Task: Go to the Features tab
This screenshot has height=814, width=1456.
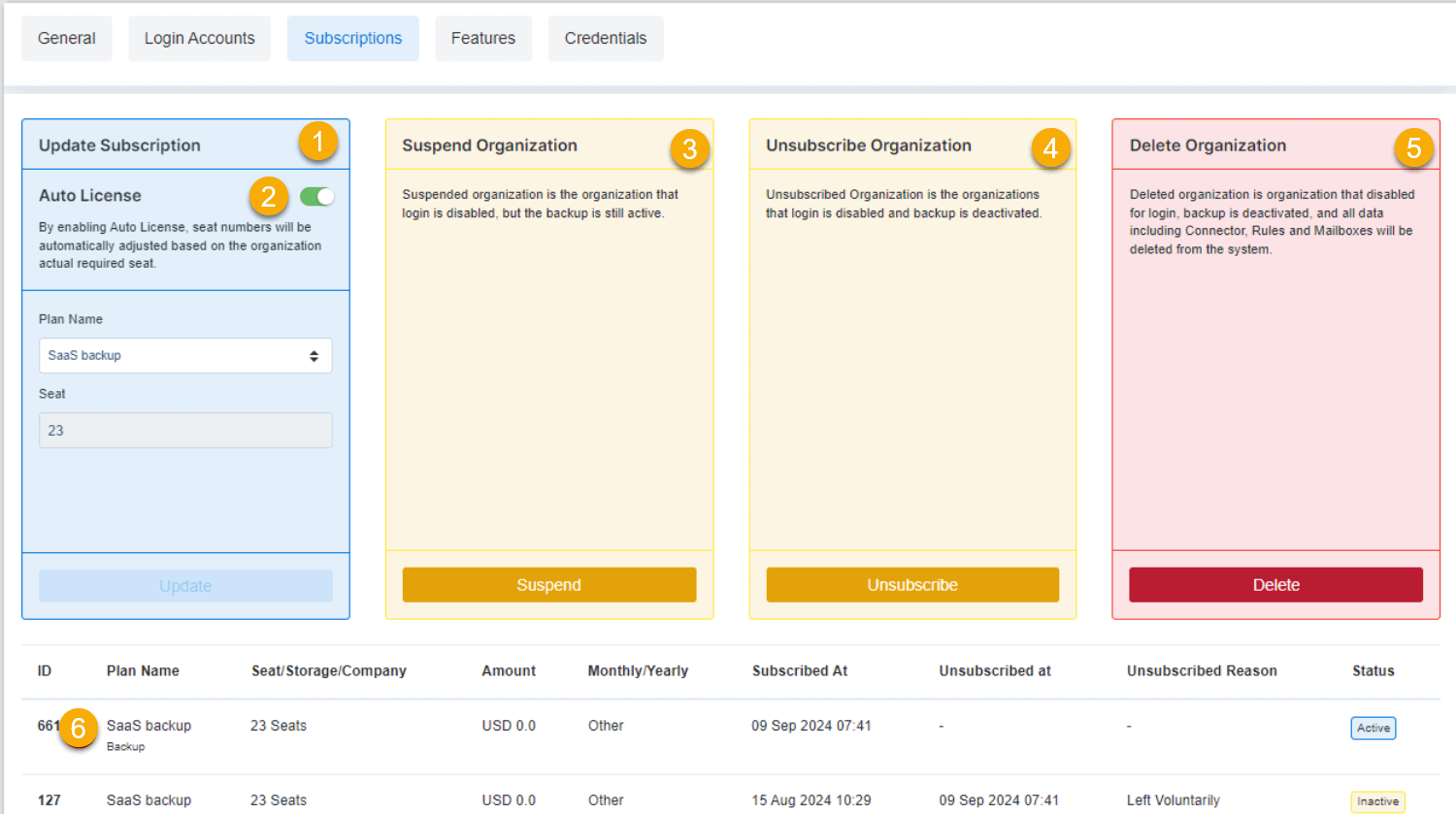Action: (x=482, y=39)
